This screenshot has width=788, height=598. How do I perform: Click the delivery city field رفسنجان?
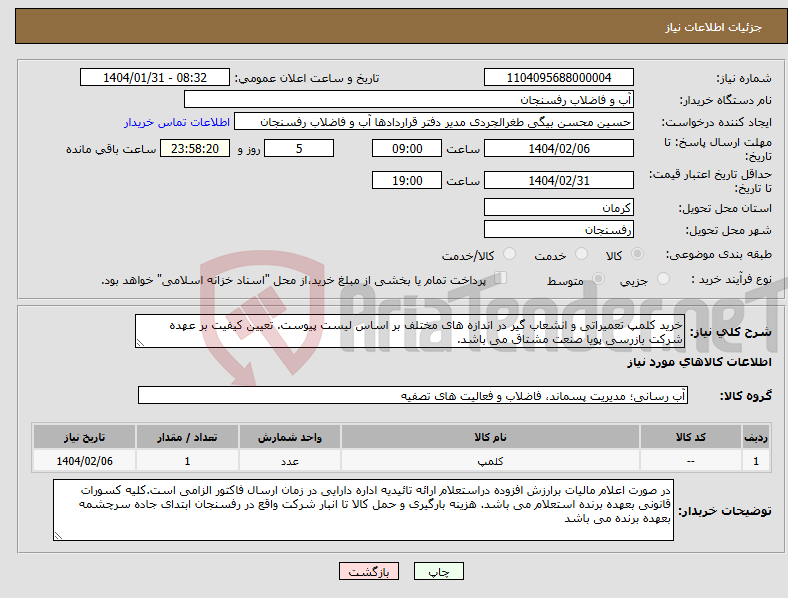click(x=558, y=230)
